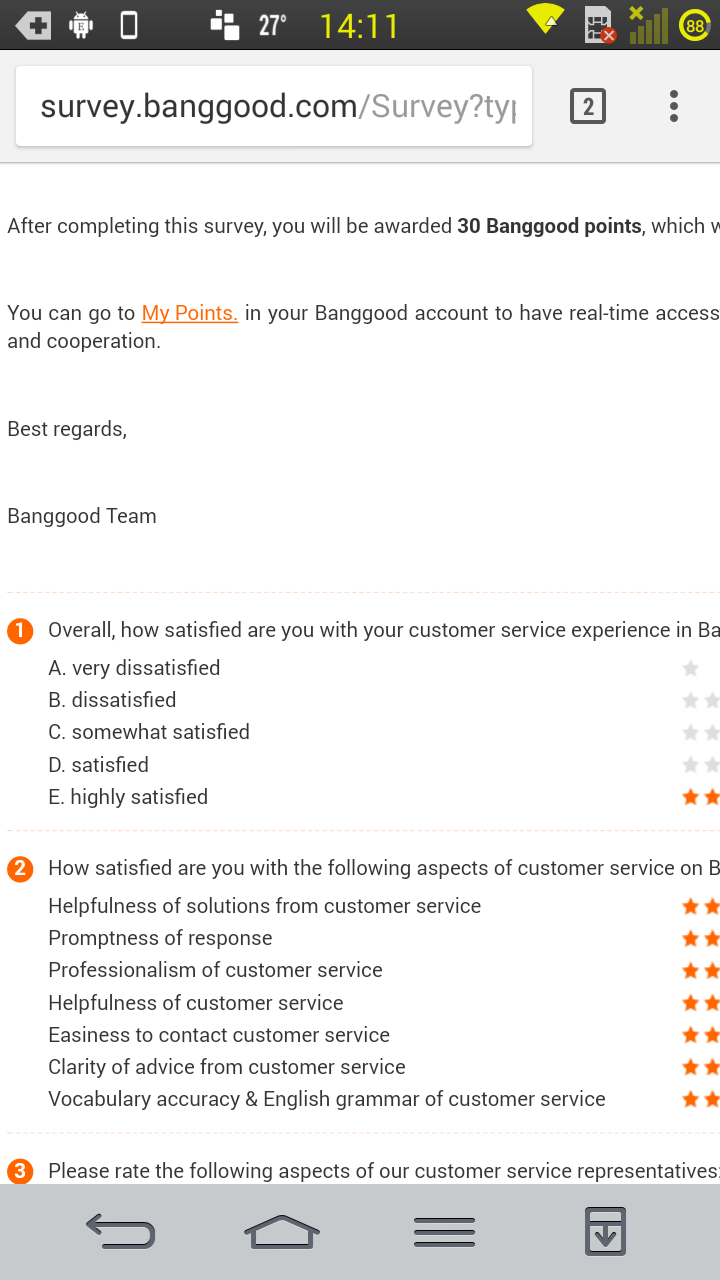Tap the Android debug status bar icon
The width and height of the screenshot is (720, 1280).
pyautogui.click(x=81, y=25)
